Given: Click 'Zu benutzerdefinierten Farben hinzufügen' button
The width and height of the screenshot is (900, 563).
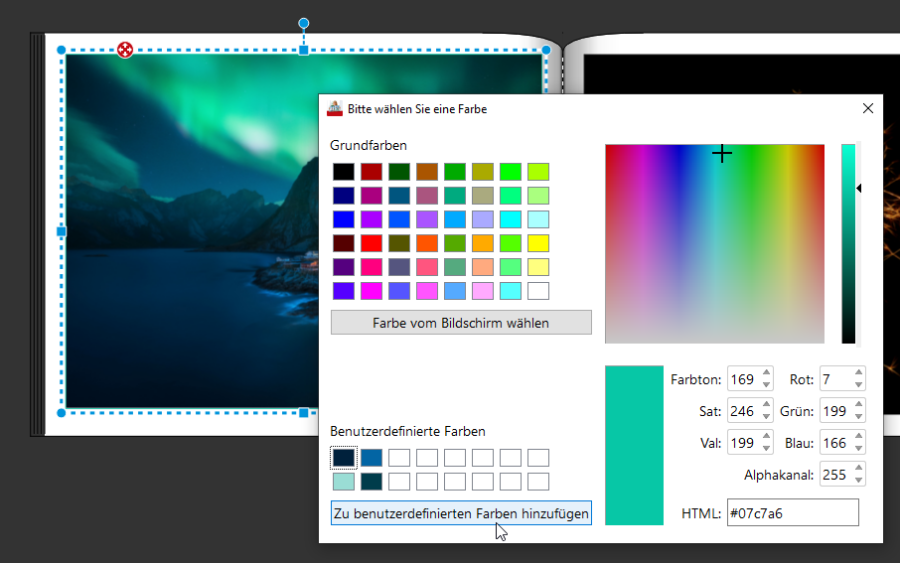Looking at the screenshot, I should click(x=461, y=514).
